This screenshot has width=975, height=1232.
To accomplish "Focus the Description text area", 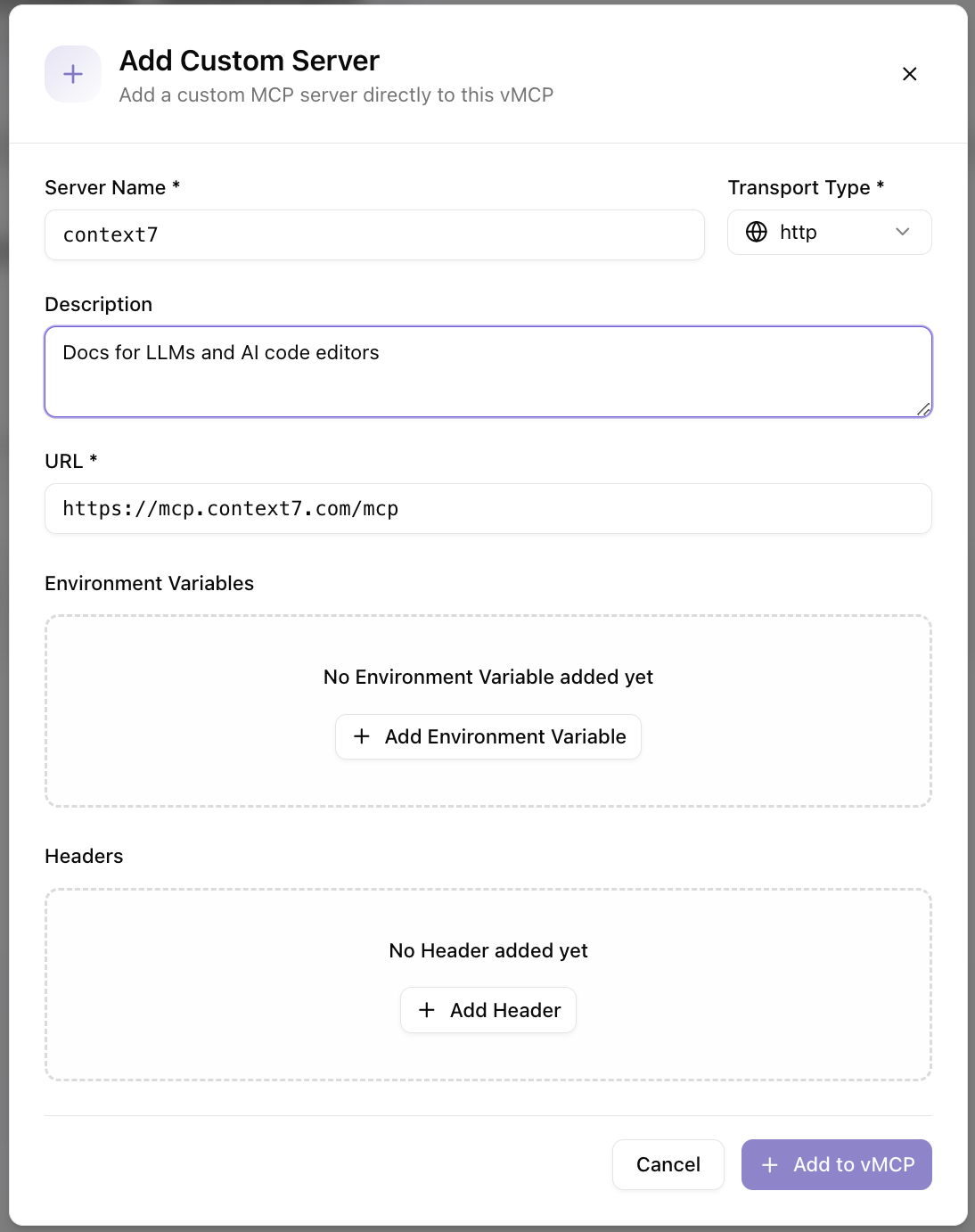I will [487, 371].
